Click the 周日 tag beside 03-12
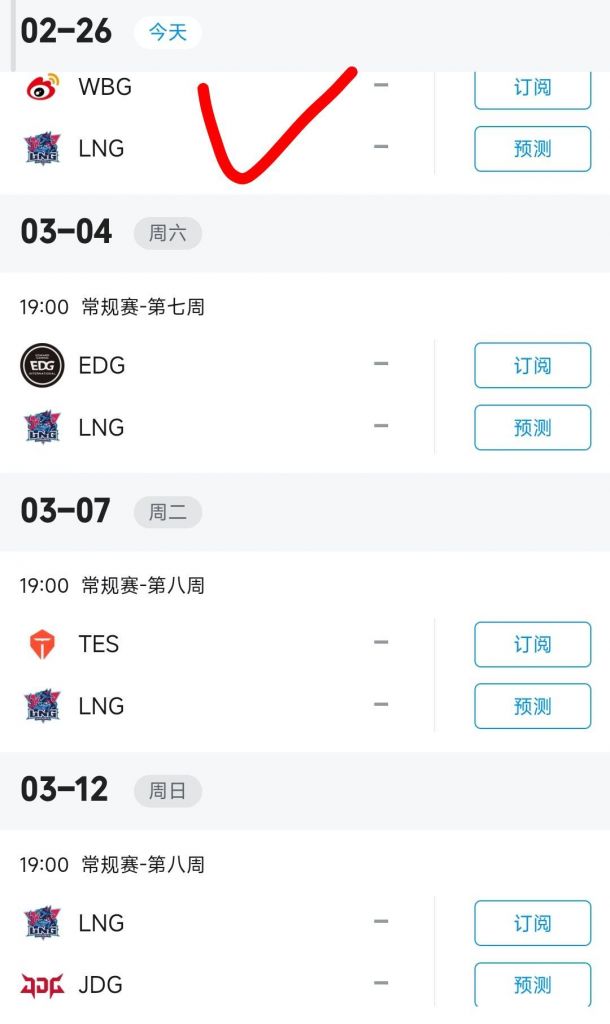 click(167, 790)
